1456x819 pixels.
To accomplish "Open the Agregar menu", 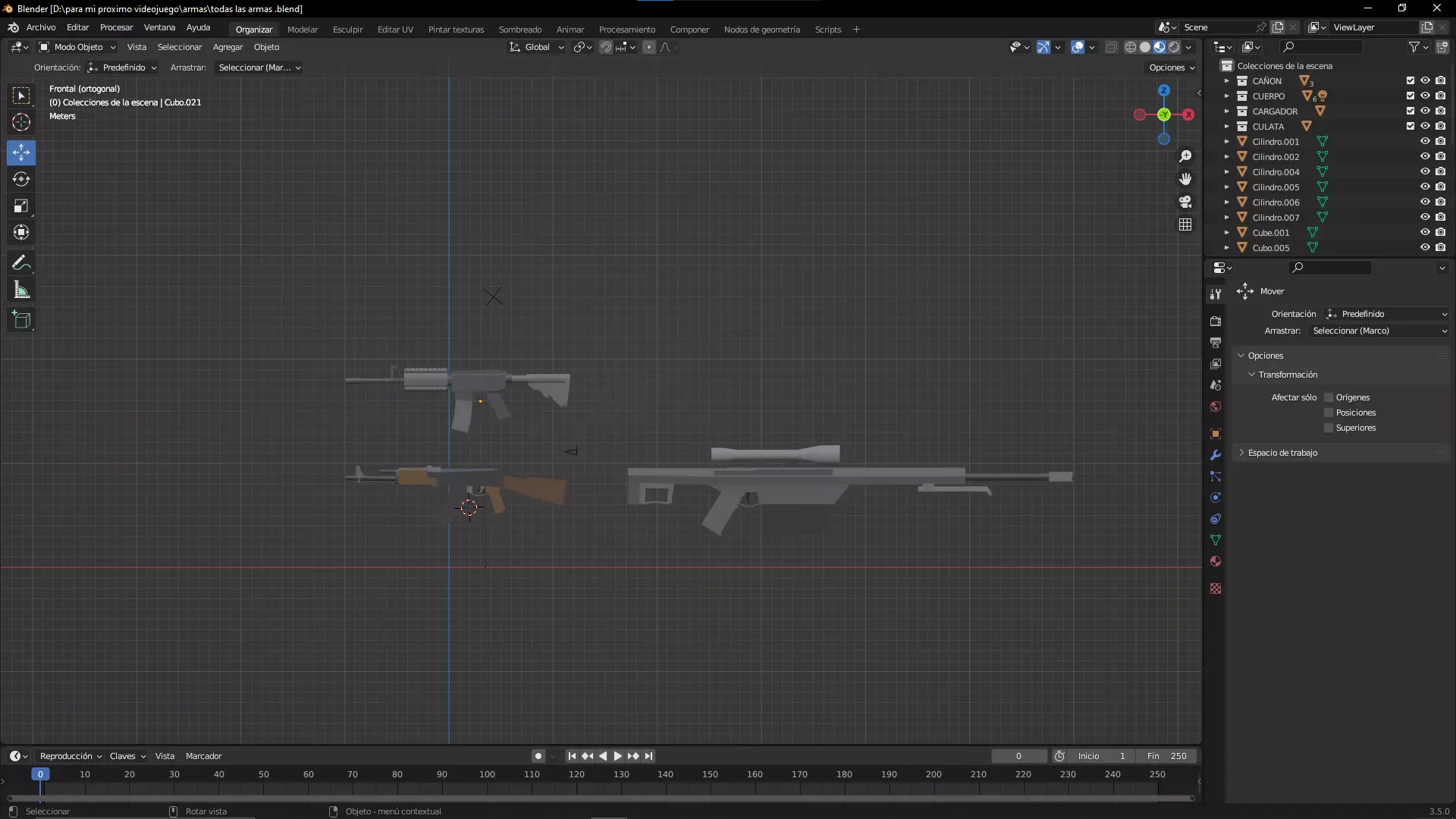I will [x=227, y=47].
